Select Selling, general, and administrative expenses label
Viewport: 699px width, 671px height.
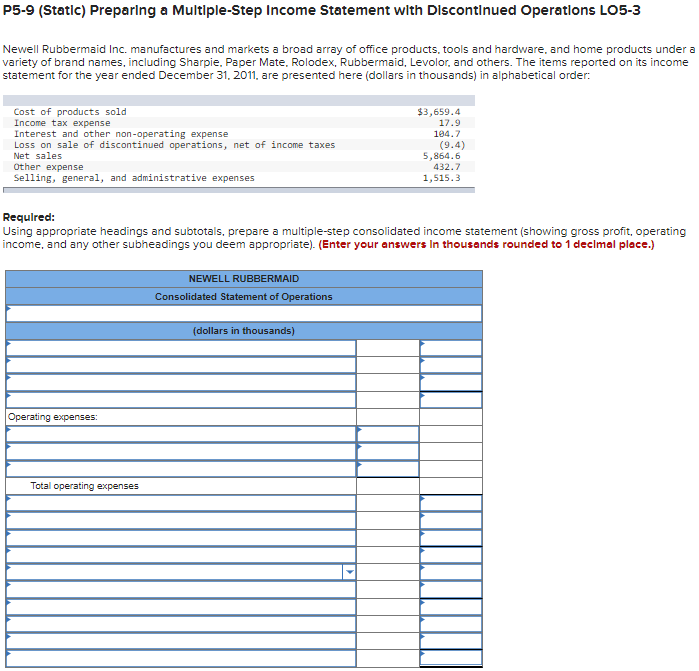[134, 178]
